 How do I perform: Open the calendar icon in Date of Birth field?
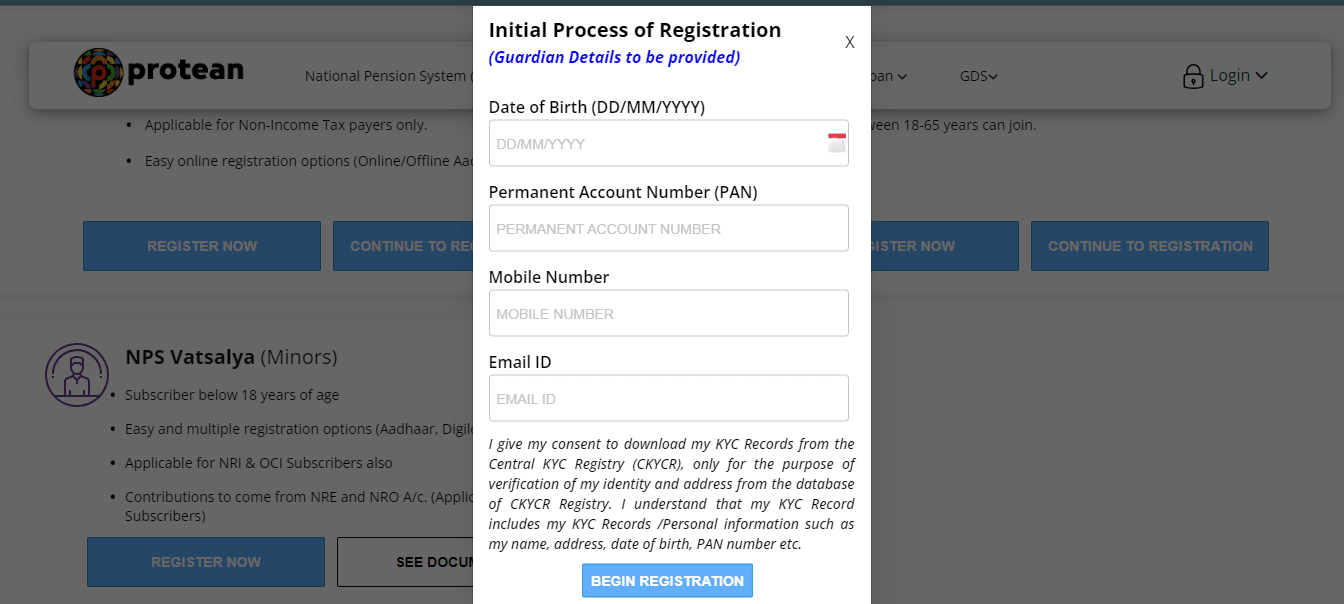coord(836,141)
